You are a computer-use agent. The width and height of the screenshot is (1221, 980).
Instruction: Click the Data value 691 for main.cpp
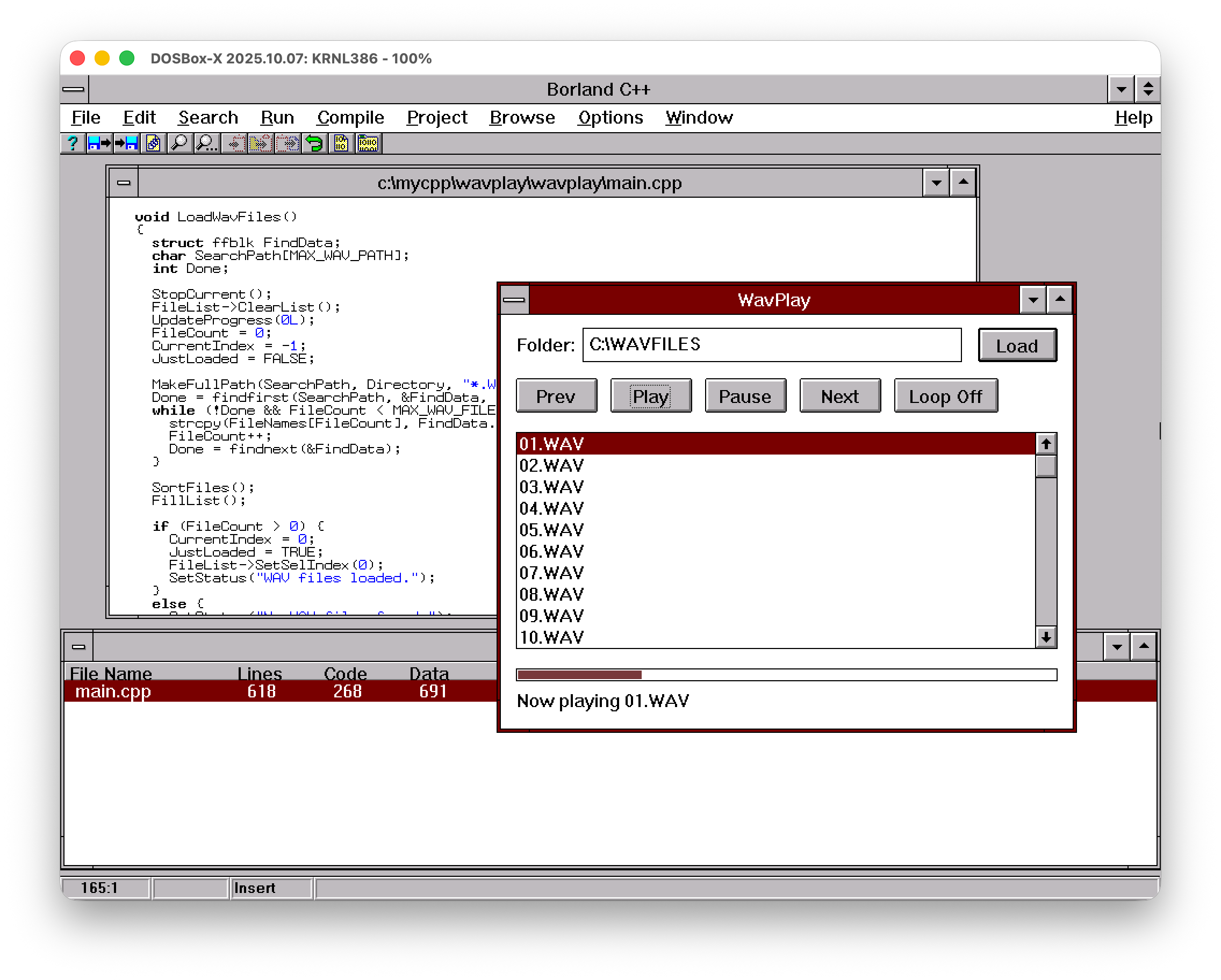pyautogui.click(x=433, y=691)
